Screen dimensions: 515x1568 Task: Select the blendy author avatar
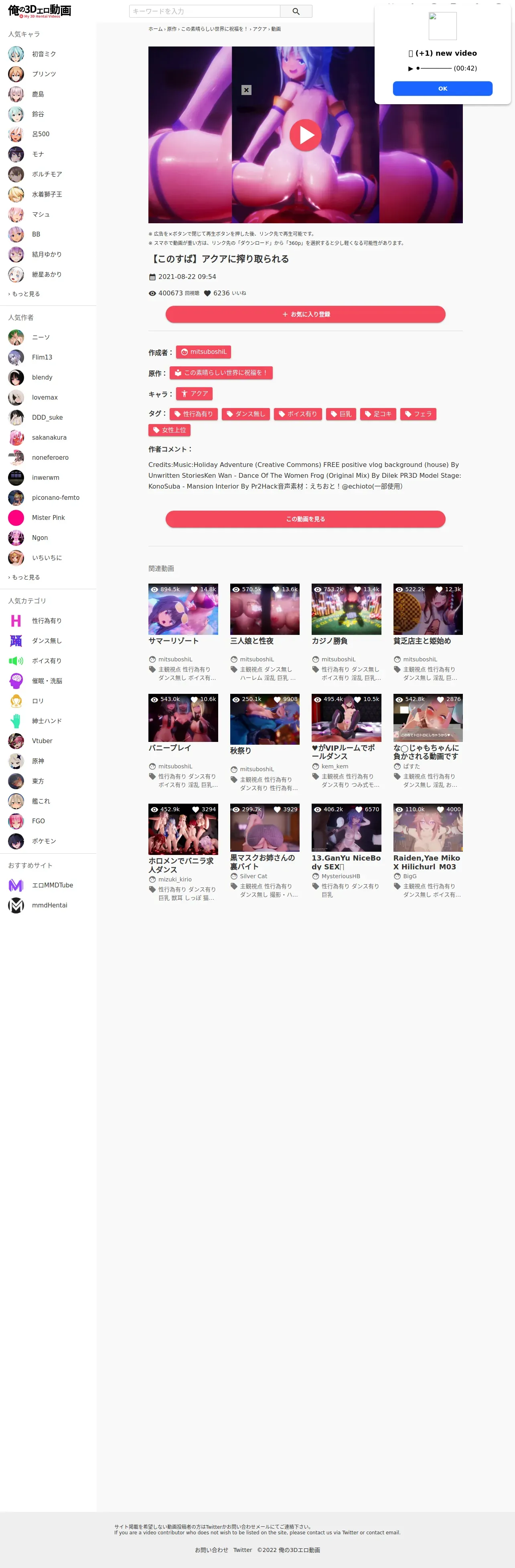pos(16,378)
